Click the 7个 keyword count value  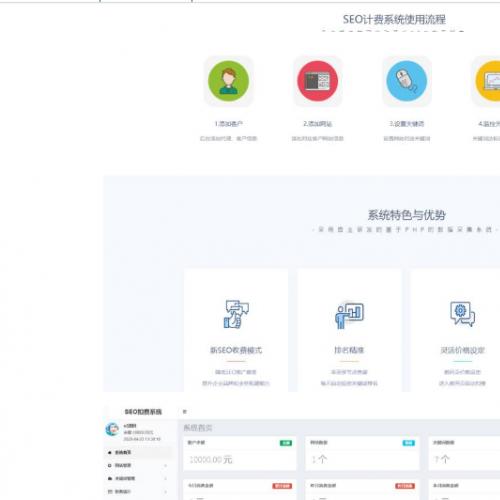point(442,460)
